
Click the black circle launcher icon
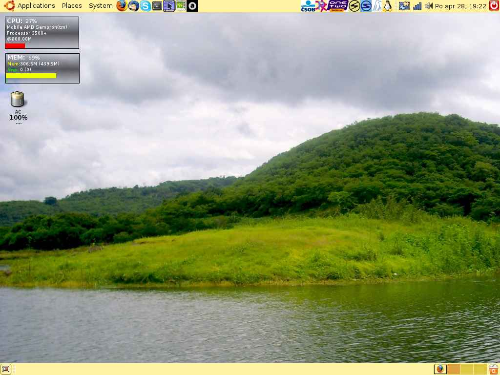pyautogui.click(x=192, y=6)
